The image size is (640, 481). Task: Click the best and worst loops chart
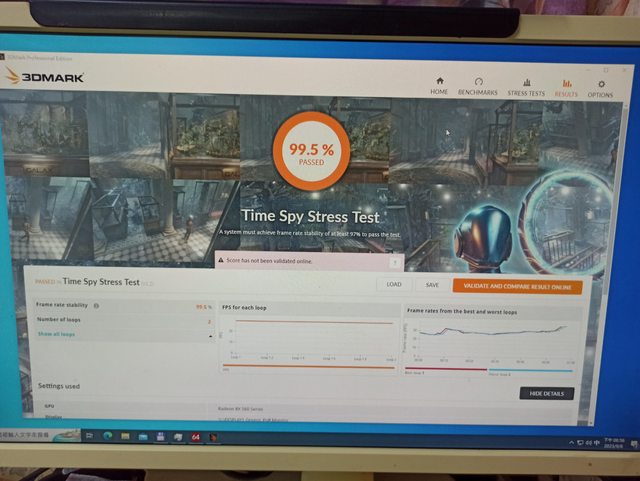490,340
